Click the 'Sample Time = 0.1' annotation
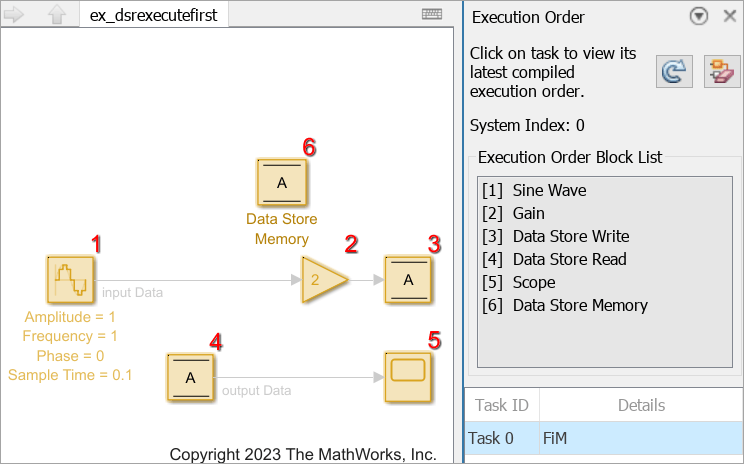Image resolution: width=744 pixels, height=464 pixels. [70, 375]
